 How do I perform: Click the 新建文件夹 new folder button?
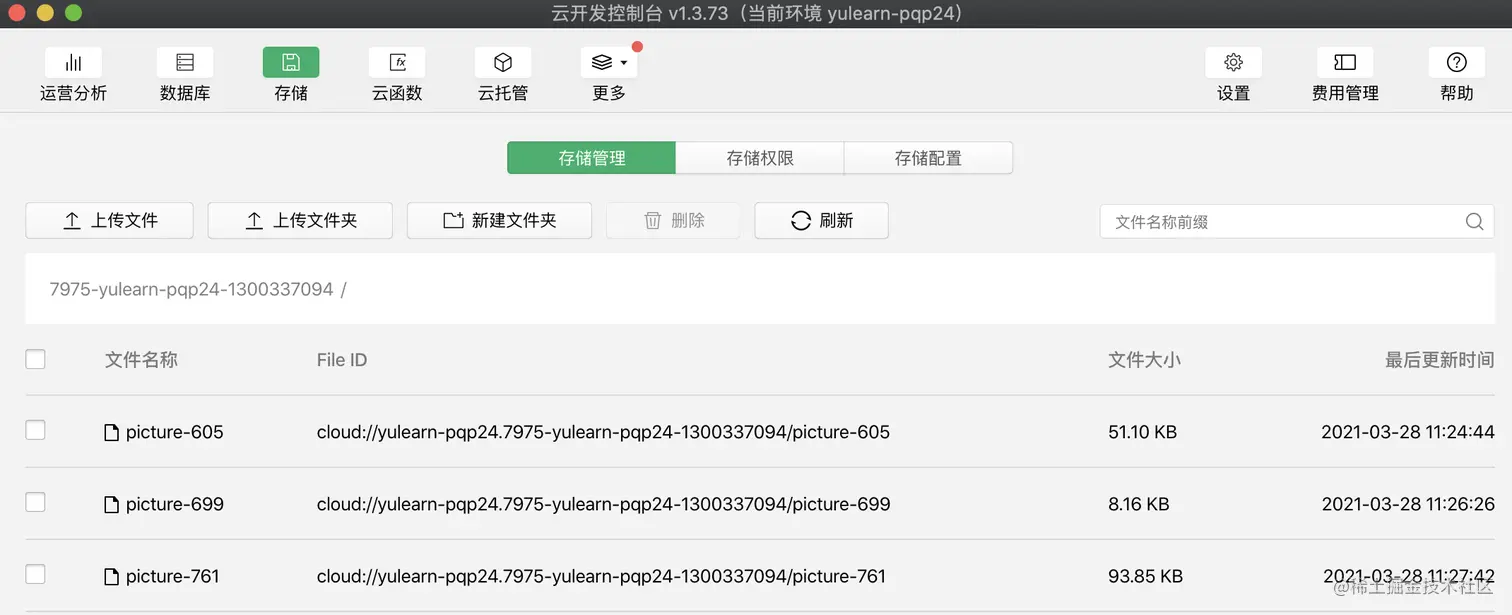(x=499, y=221)
